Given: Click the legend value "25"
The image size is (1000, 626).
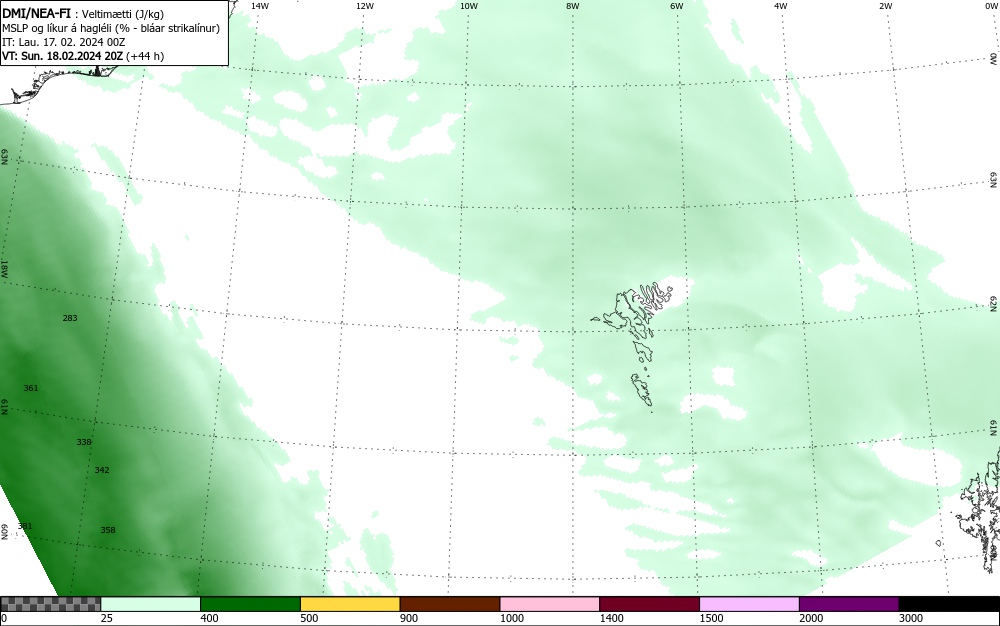Looking at the screenshot, I should point(107,618).
